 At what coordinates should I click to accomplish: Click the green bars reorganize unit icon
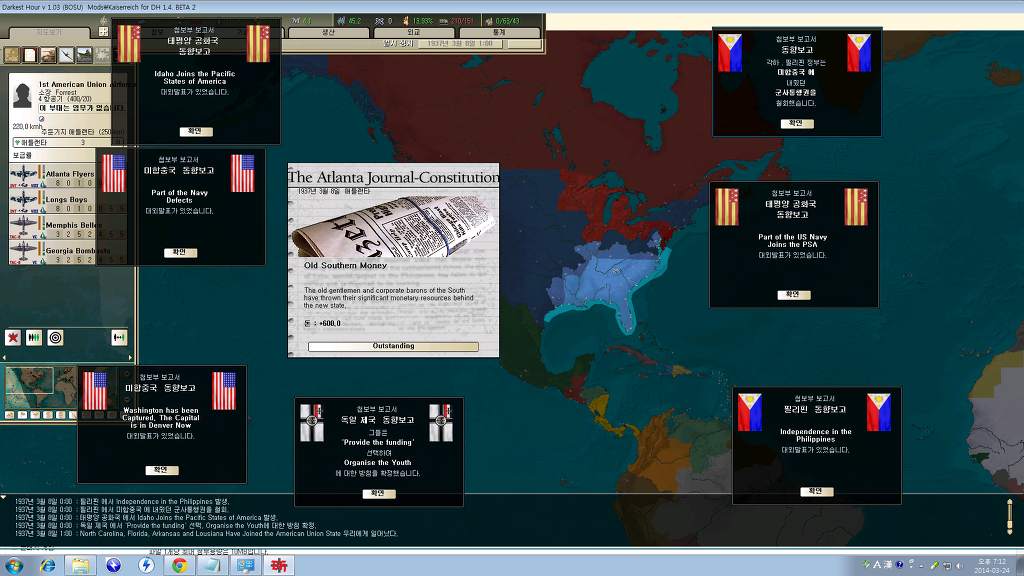[34, 338]
